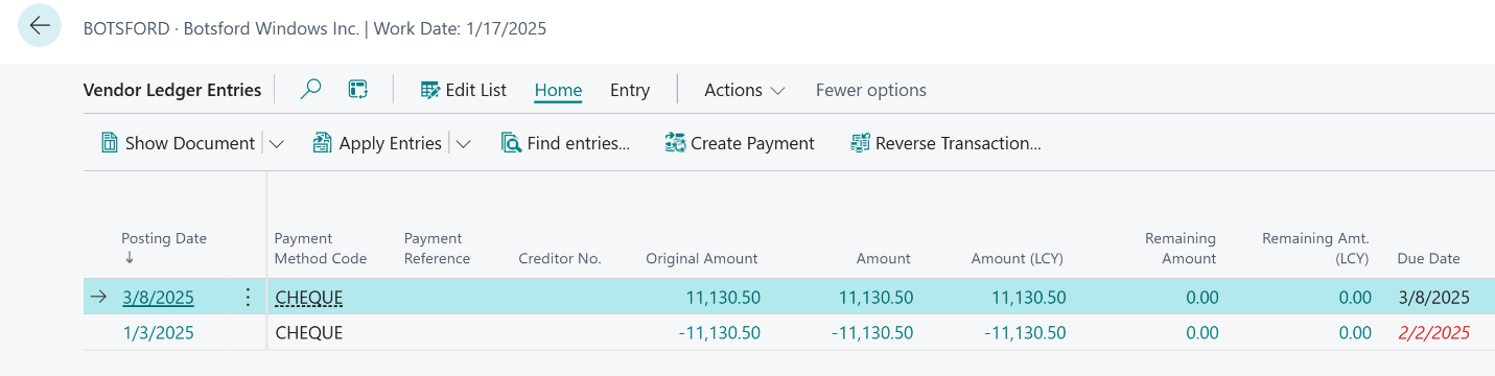The height and width of the screenshot is (376, 1495).
Task: Switch to the Home tab
Action: coord(558,90)
